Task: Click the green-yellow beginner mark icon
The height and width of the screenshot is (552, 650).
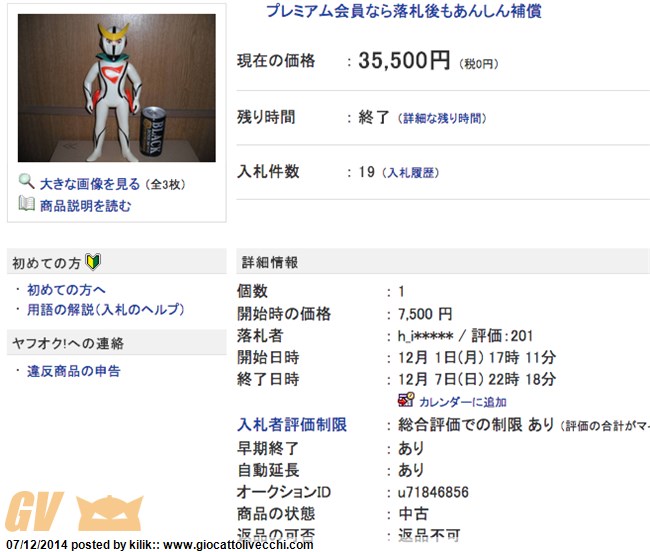Action: point(93,262)
